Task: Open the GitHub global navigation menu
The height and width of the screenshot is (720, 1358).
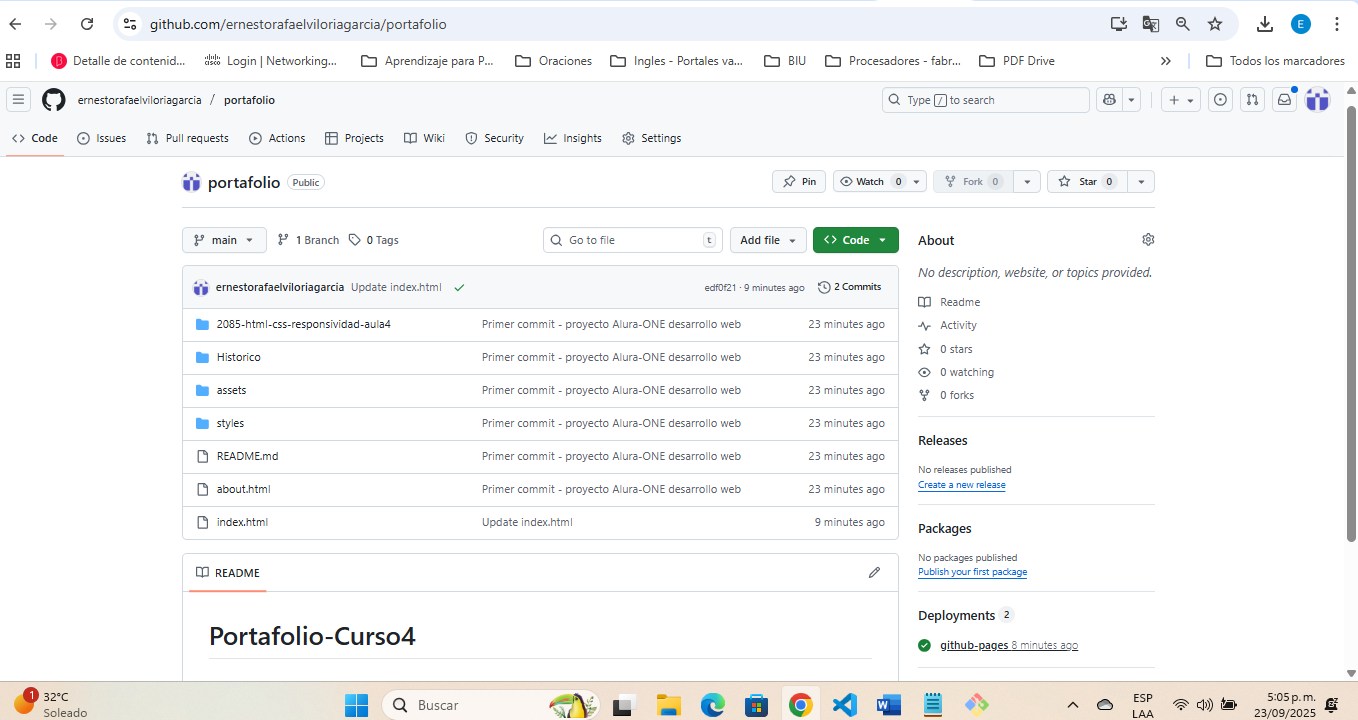Action: click(18, 100)
